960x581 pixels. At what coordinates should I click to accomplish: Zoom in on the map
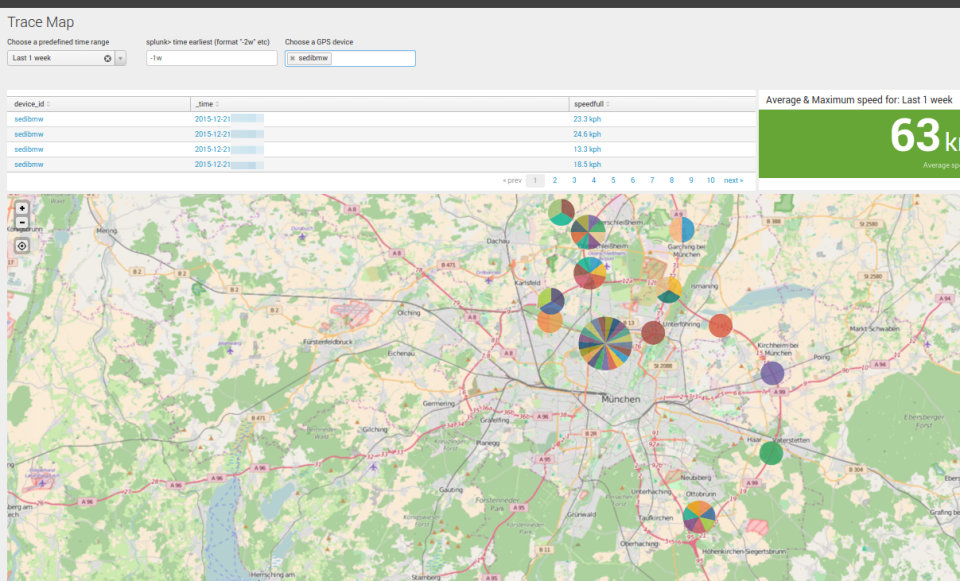pyautogui.click(x=22, y=208)
